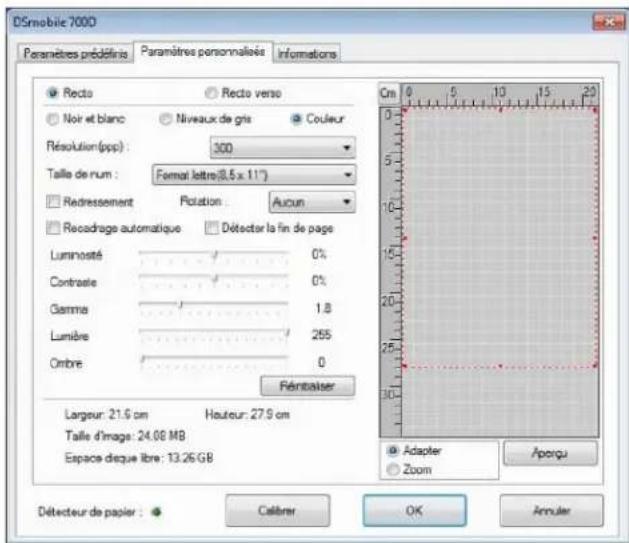The image size is (629, 543).
Task: Select the Recto radio button
Action: pyautogui.click(x=53, y=93)
